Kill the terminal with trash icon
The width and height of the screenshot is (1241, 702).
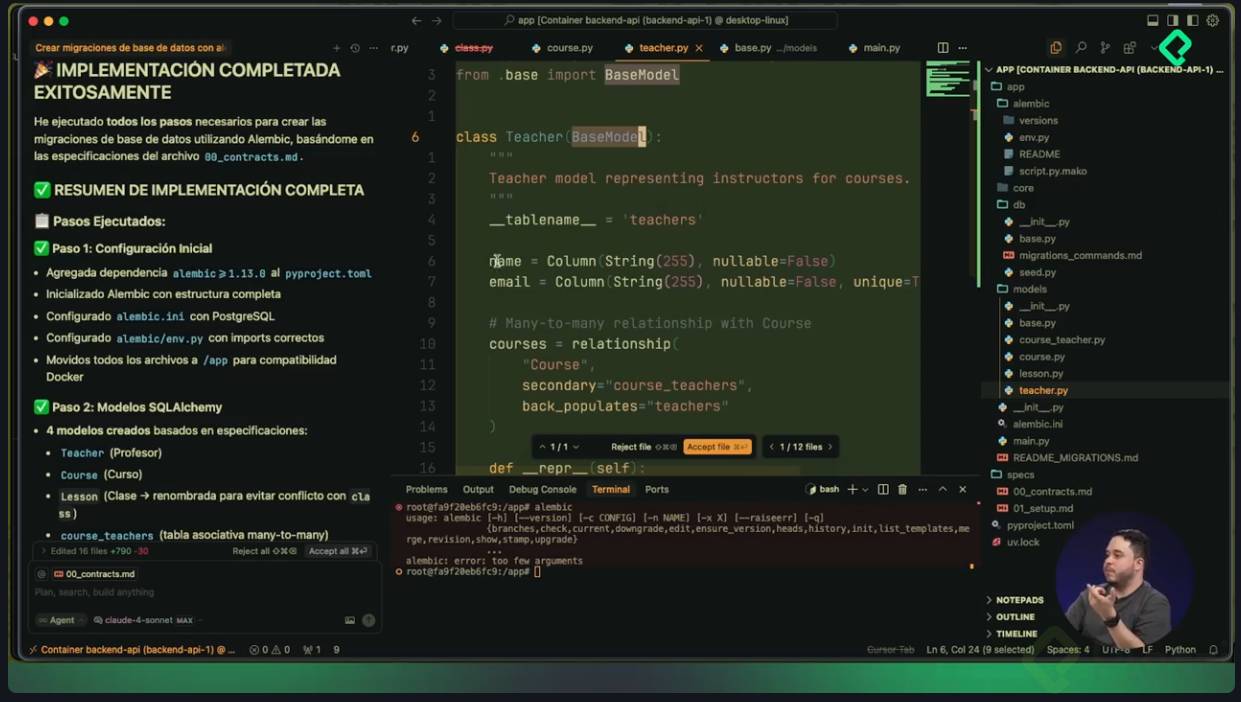902,489
